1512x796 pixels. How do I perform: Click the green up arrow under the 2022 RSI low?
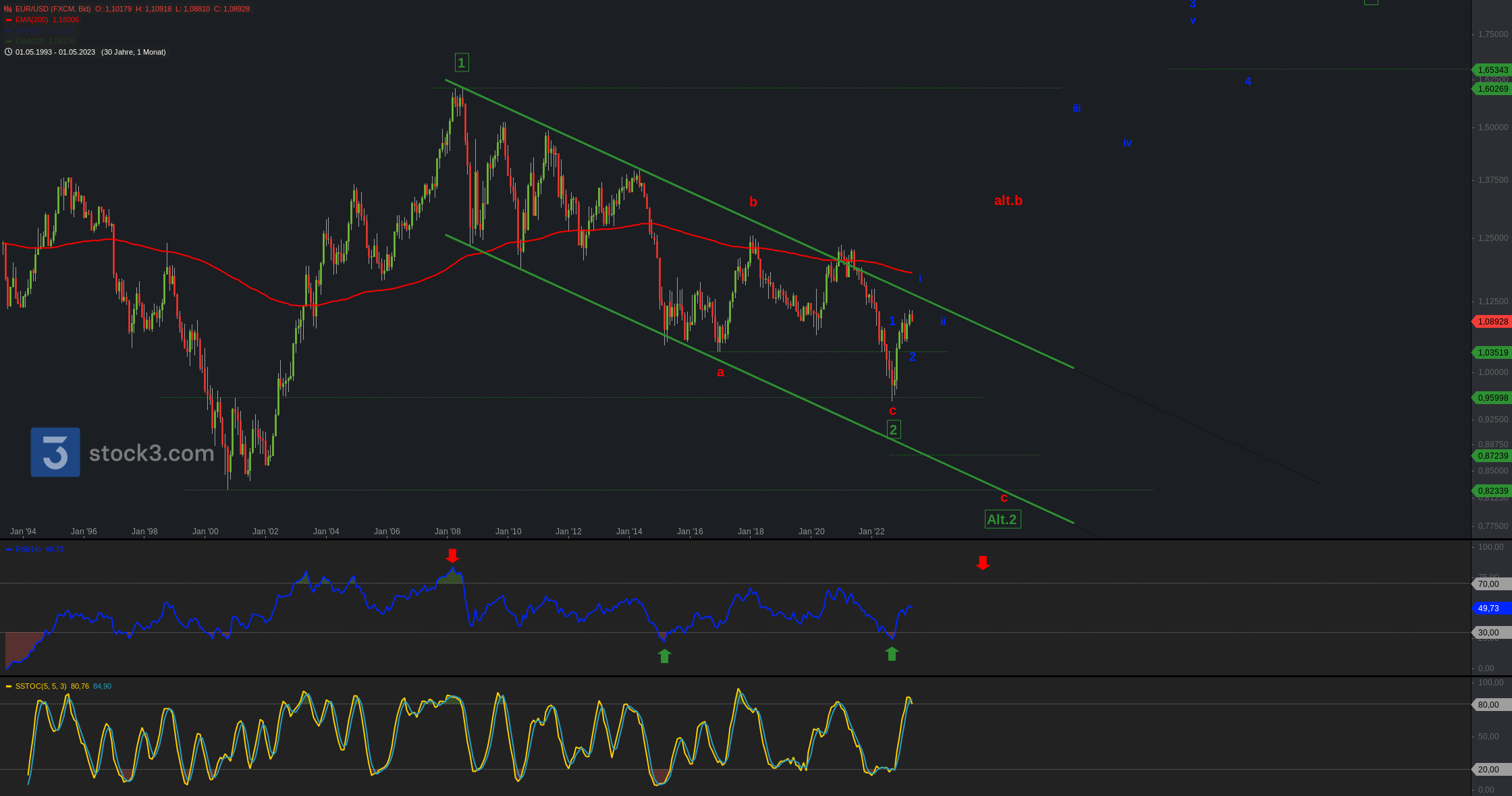point(892,654)
